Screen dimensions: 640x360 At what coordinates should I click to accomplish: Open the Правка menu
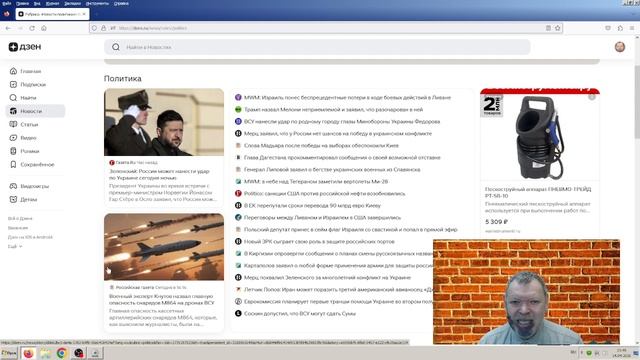click(x=22, y=3)
